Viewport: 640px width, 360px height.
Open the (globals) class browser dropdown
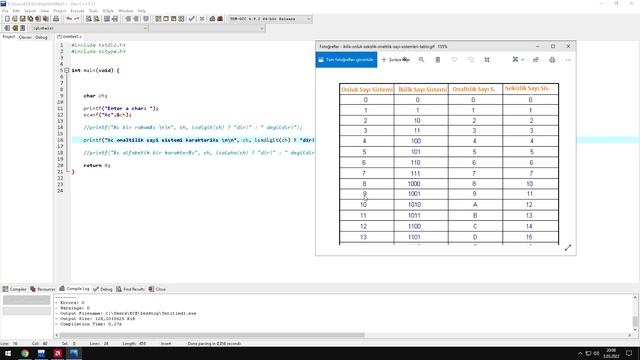point(89,28)
